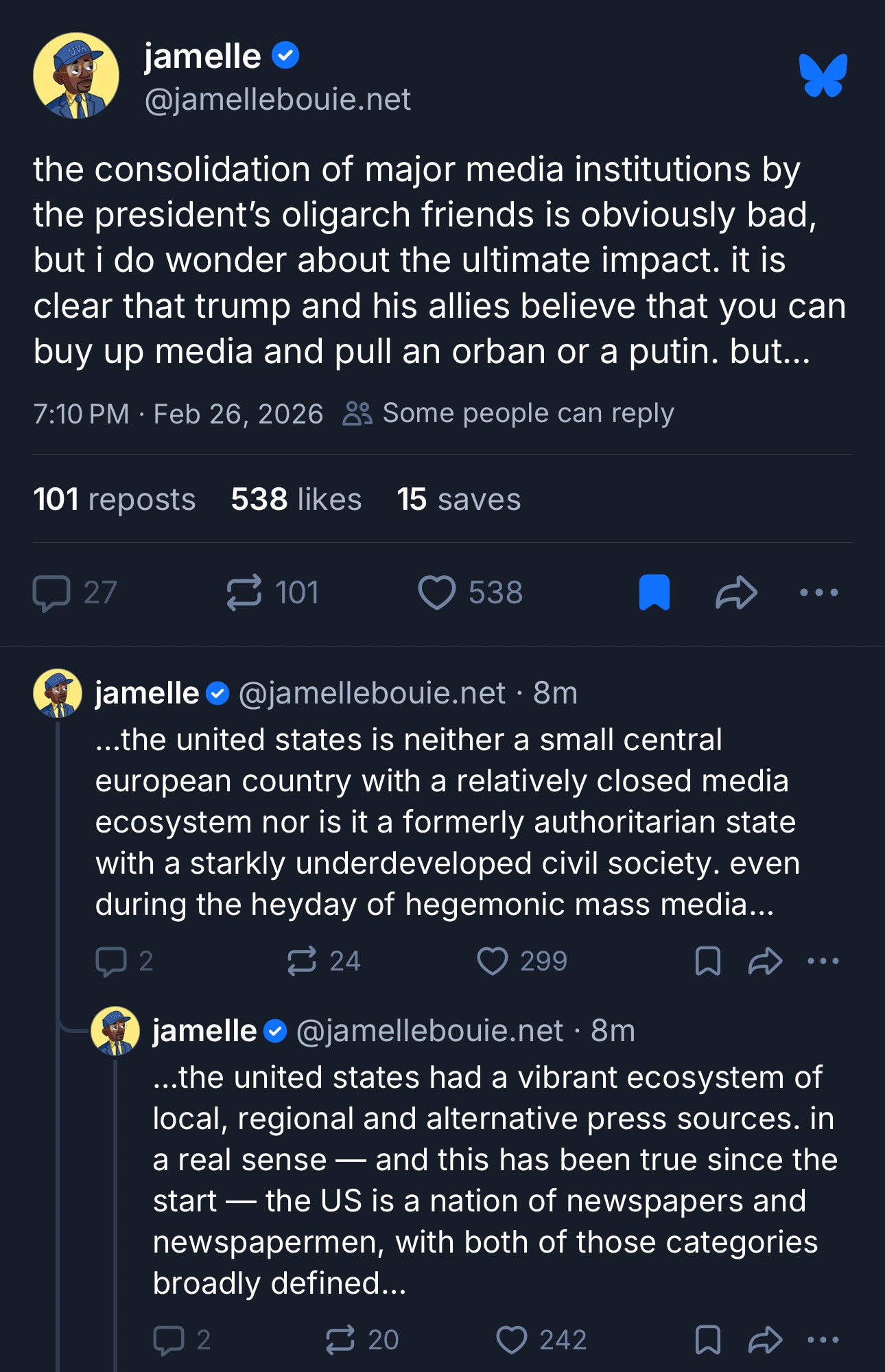The image size is (885, 1372).
Task: Repost the reply showing 24 reposts
Action: (x=302, y=962)
